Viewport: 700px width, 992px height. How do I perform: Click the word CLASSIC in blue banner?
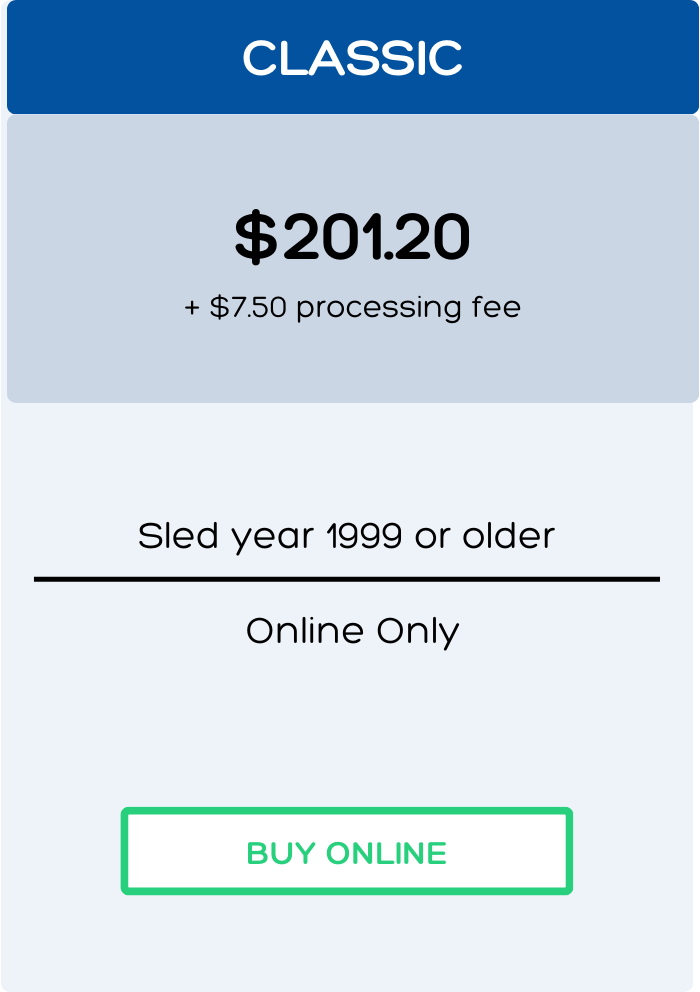pyautogui.click(x=353, y=58)
